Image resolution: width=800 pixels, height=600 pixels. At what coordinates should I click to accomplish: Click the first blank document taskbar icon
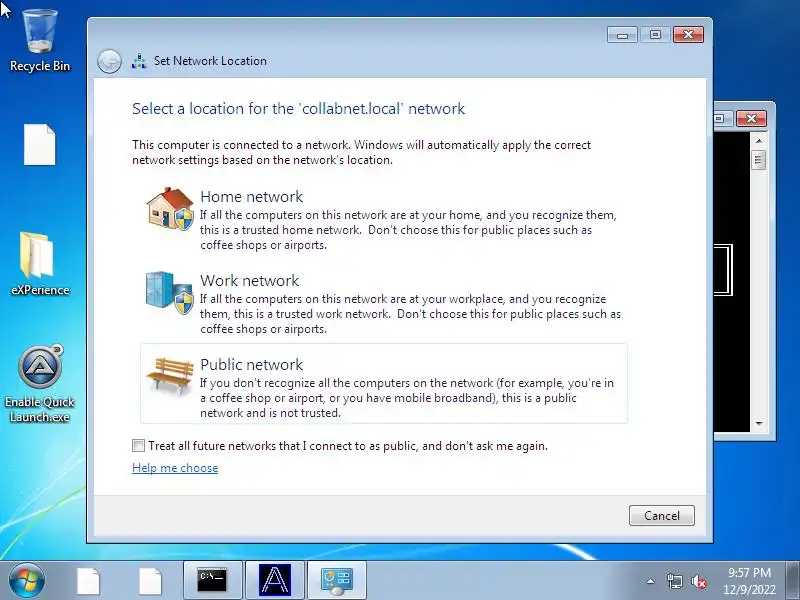[x=88, y=581]
